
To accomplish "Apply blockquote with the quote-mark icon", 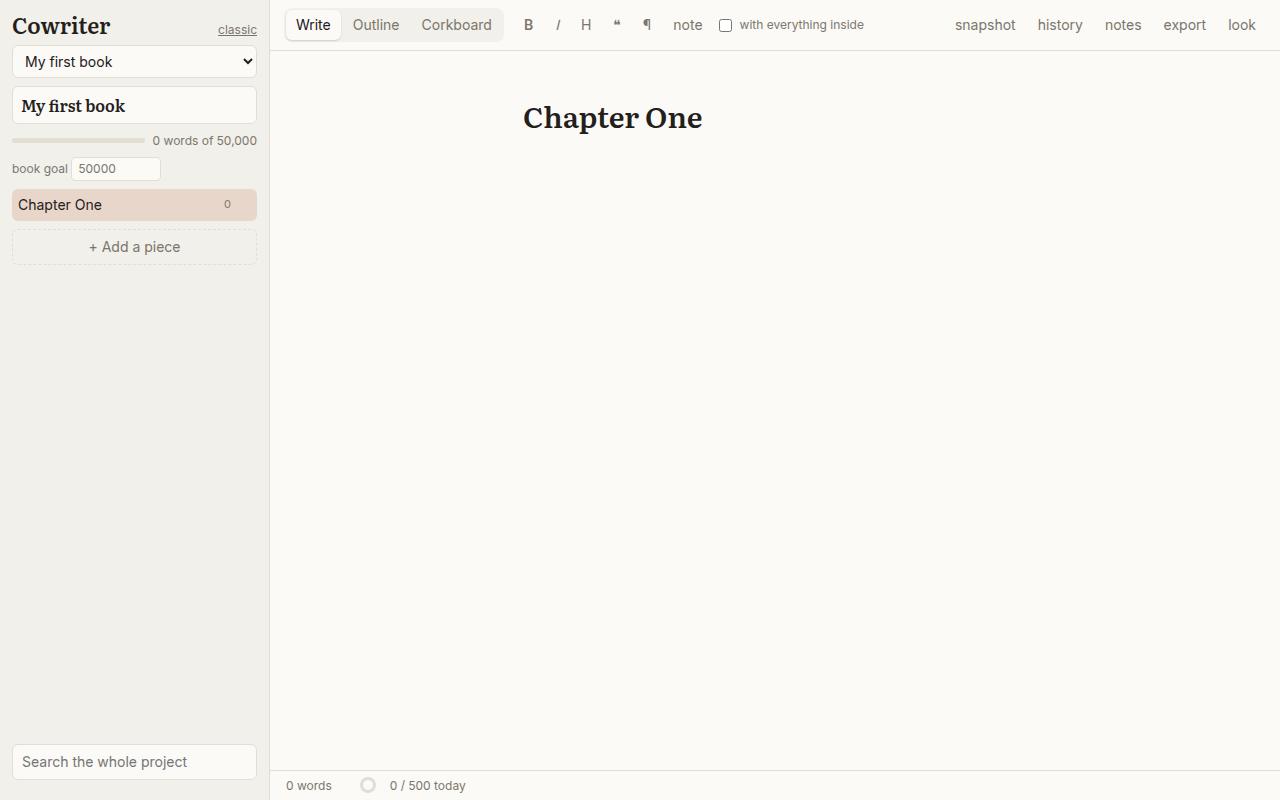I will coord(617,25).
